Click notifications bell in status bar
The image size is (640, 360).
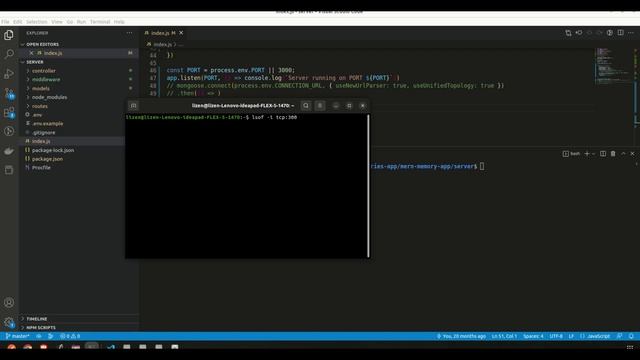[x=631, y=336]
